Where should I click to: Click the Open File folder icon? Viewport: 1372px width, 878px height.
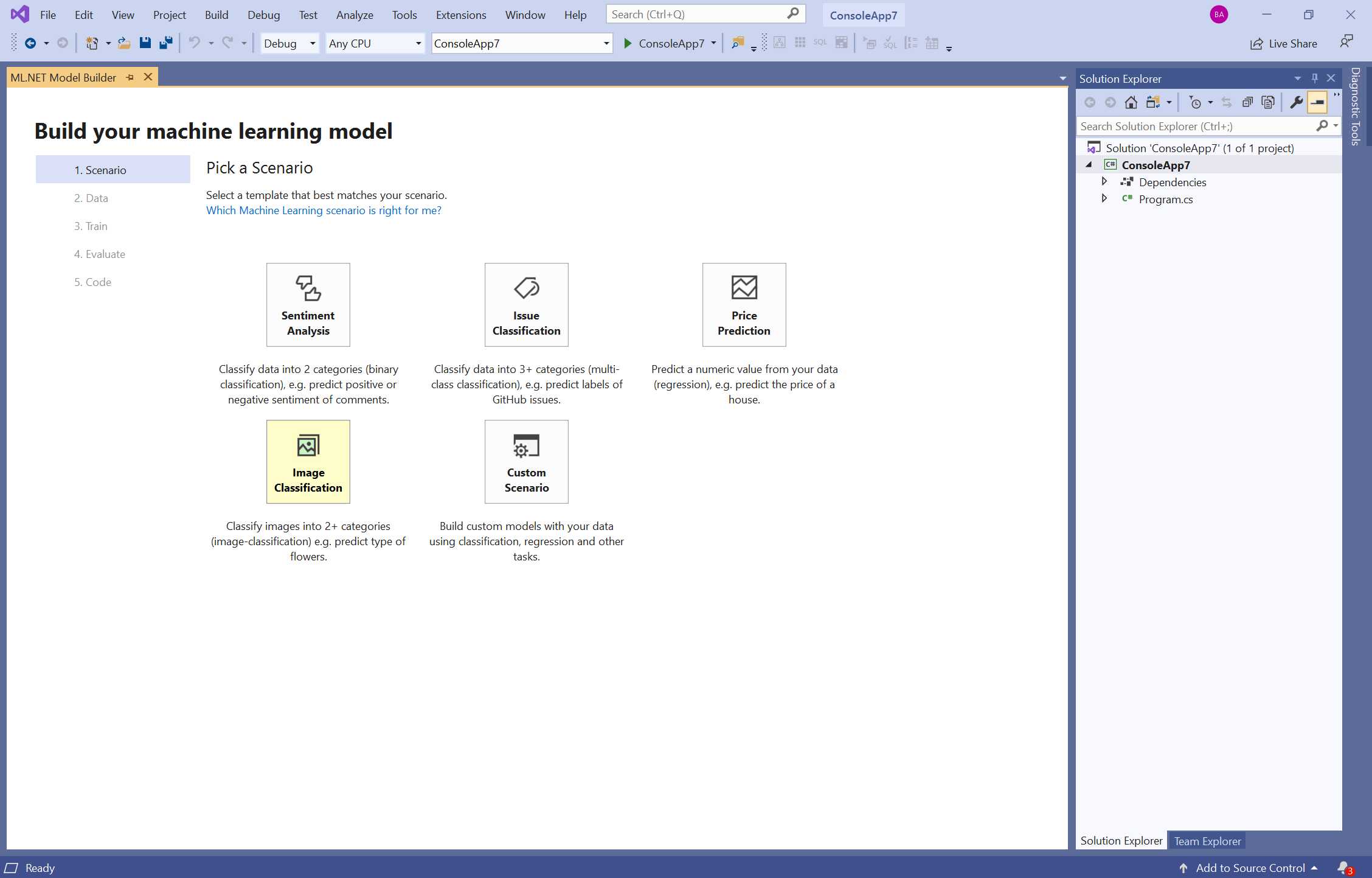click(x=124, y=43)
